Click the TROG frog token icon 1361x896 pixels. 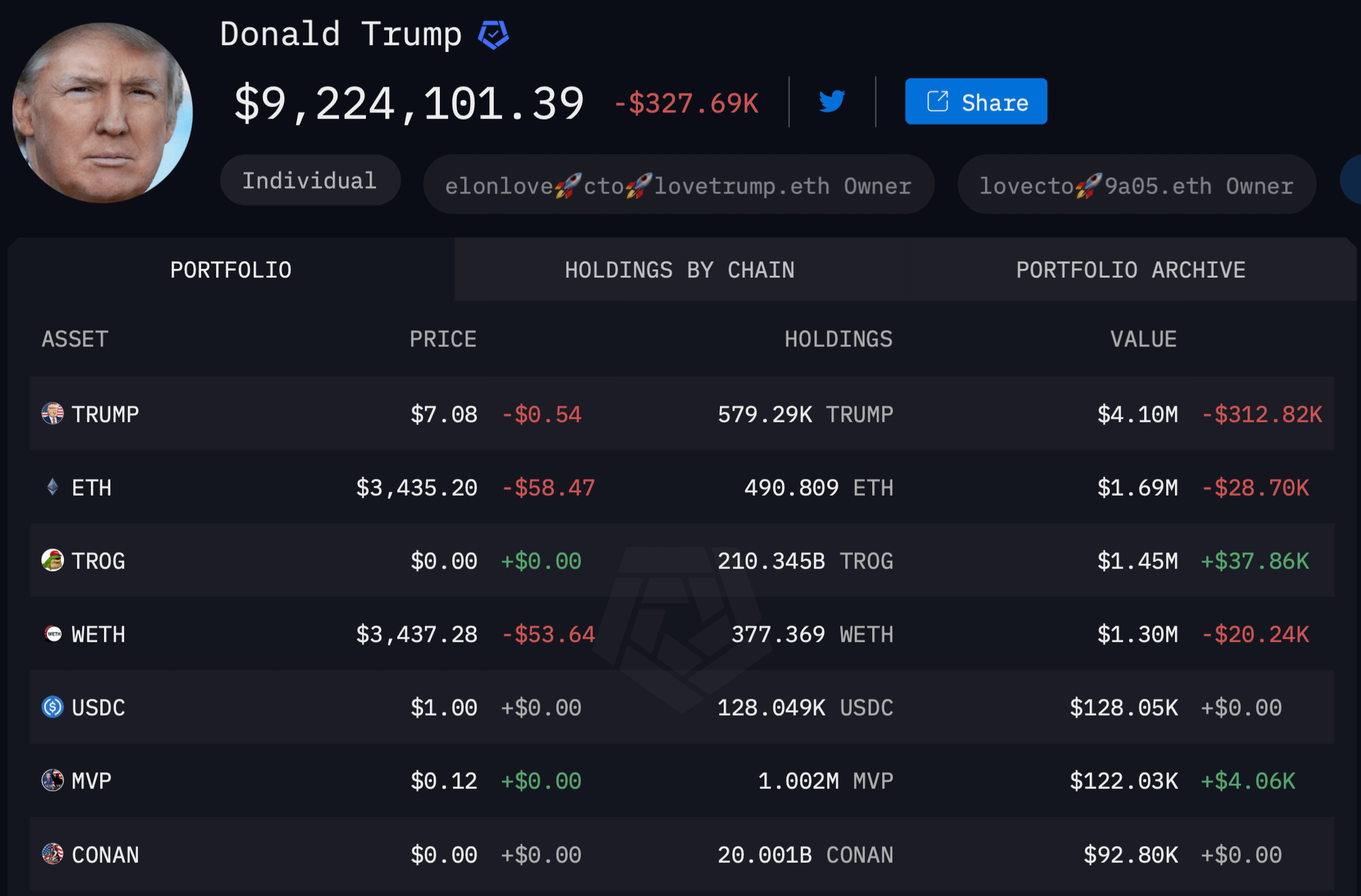pos(53,560)
